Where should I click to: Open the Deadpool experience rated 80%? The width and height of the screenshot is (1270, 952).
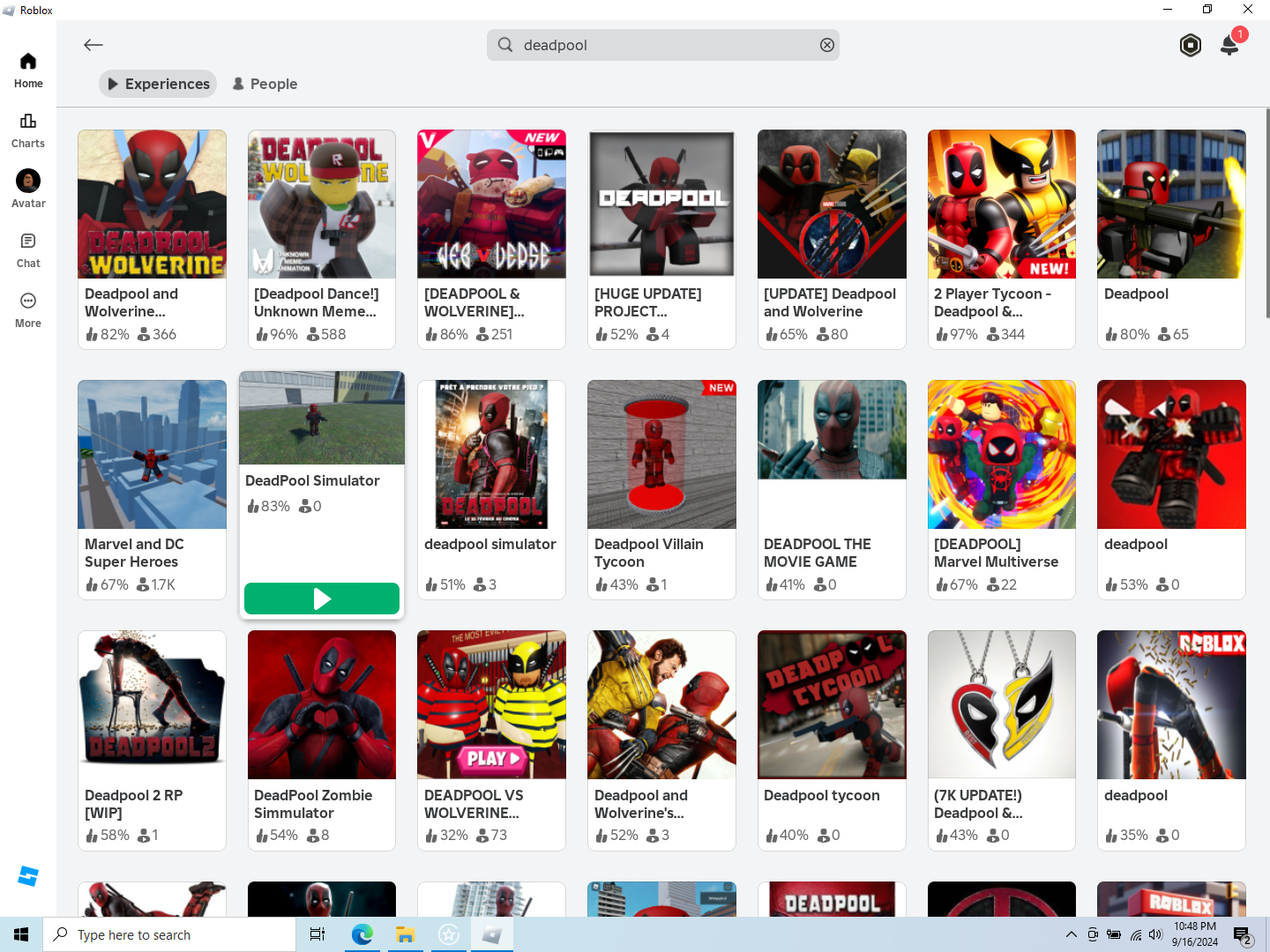click(1171, 239)
